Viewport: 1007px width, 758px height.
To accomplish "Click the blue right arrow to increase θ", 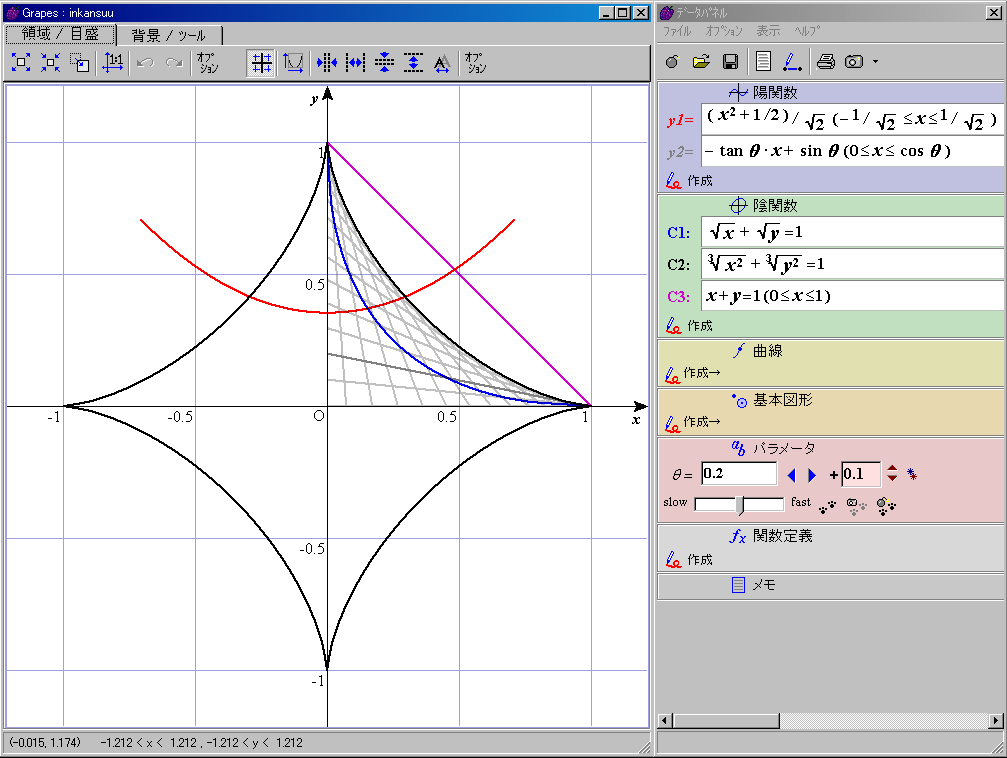I will point(812,475).
